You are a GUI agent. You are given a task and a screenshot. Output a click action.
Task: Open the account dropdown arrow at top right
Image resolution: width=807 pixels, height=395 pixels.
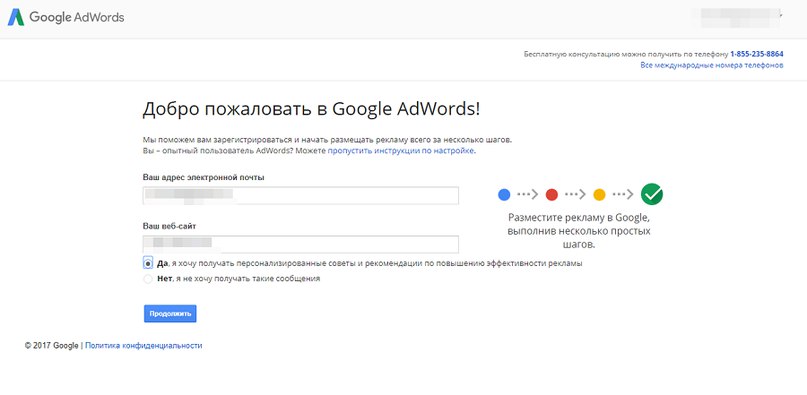[781, 15]
